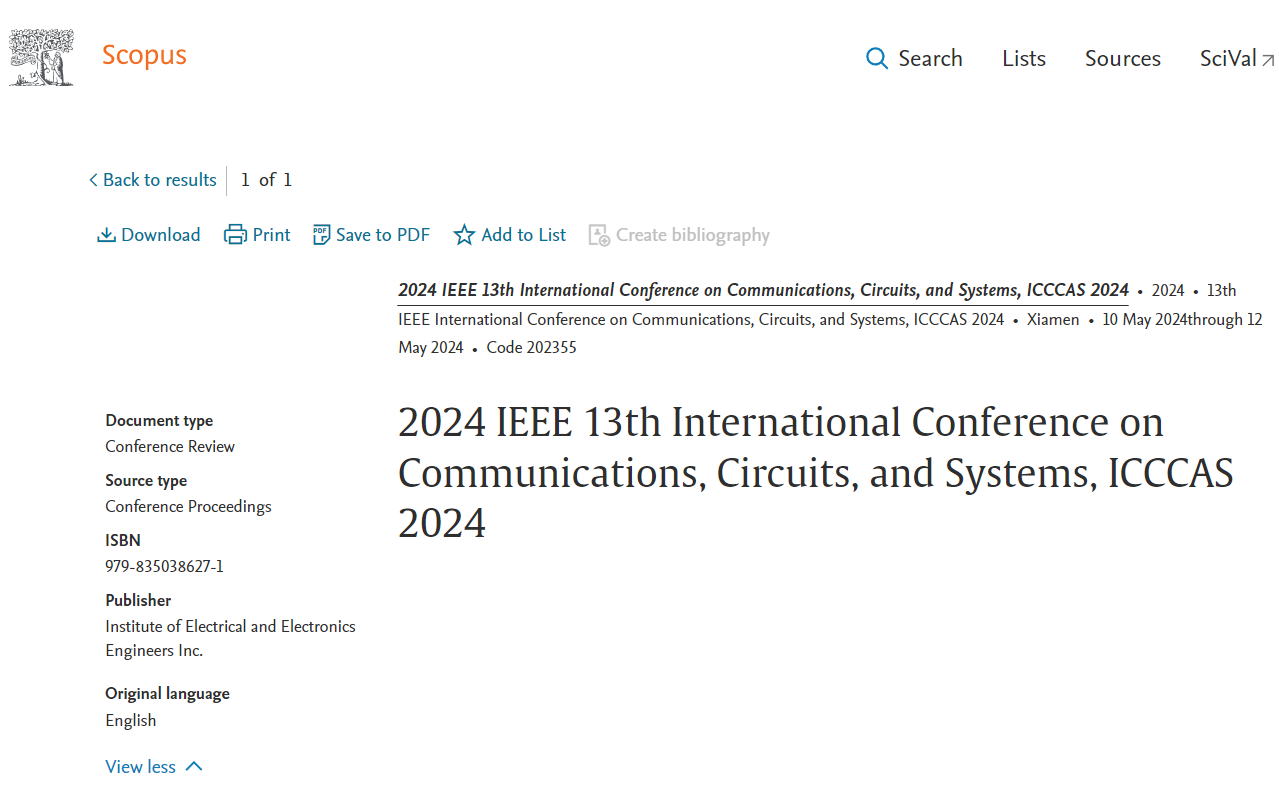Open SciVal external link
This screenshot has height=804, width=1279.
pos(1238,58)
